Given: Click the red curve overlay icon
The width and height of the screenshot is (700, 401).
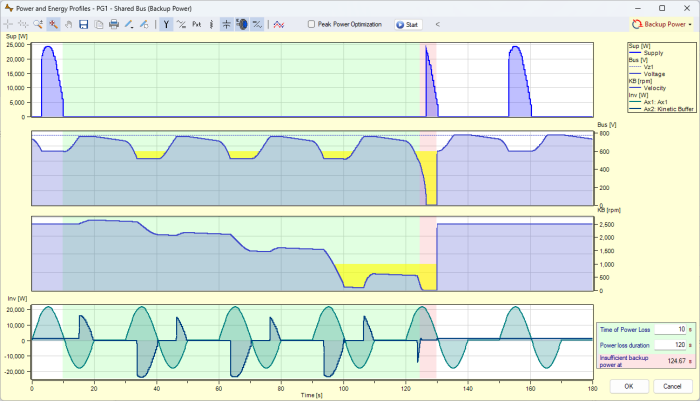Looking at the screenshot, I should point(279,23).
